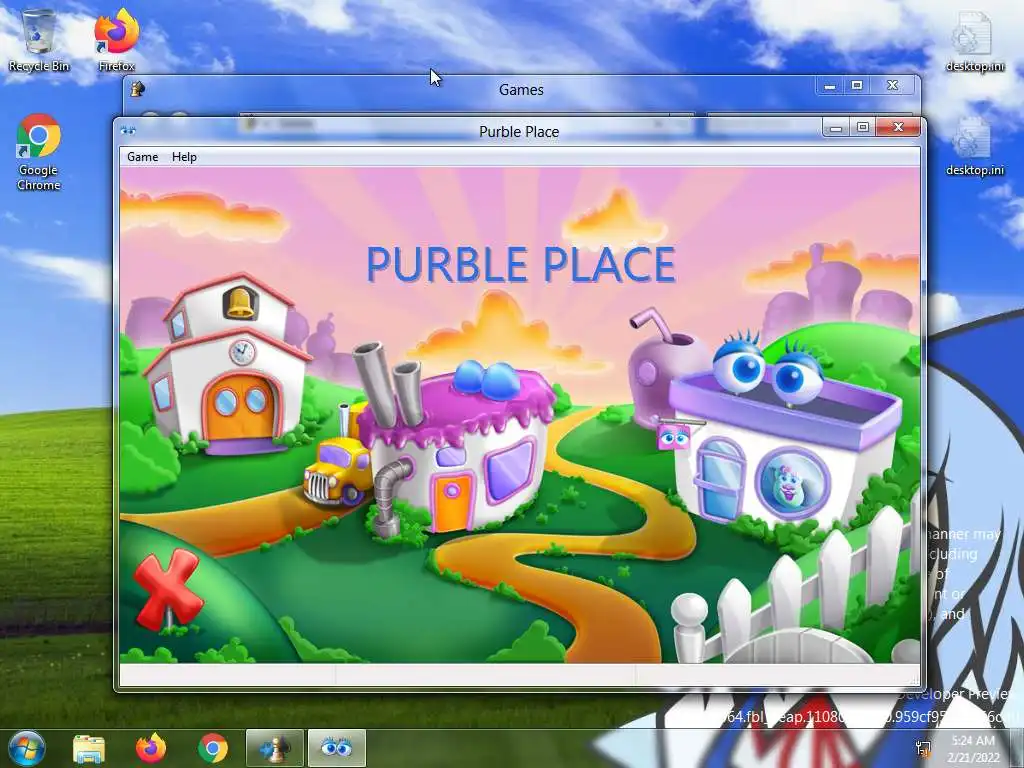The image size is (1024, 768).
Task: Select the upper desktop.ini file icon
Action: (974, 42)
